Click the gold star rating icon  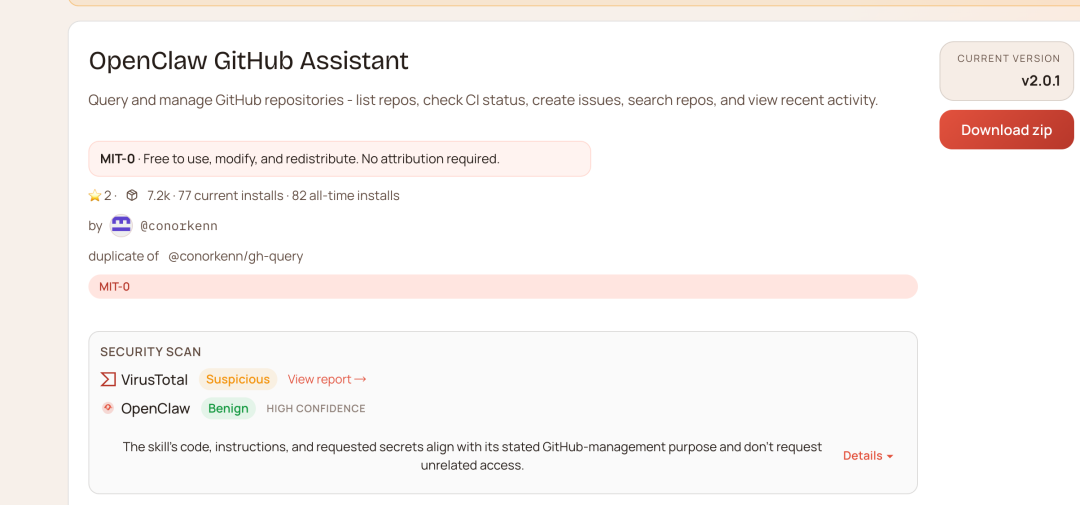tap(95, 195)
